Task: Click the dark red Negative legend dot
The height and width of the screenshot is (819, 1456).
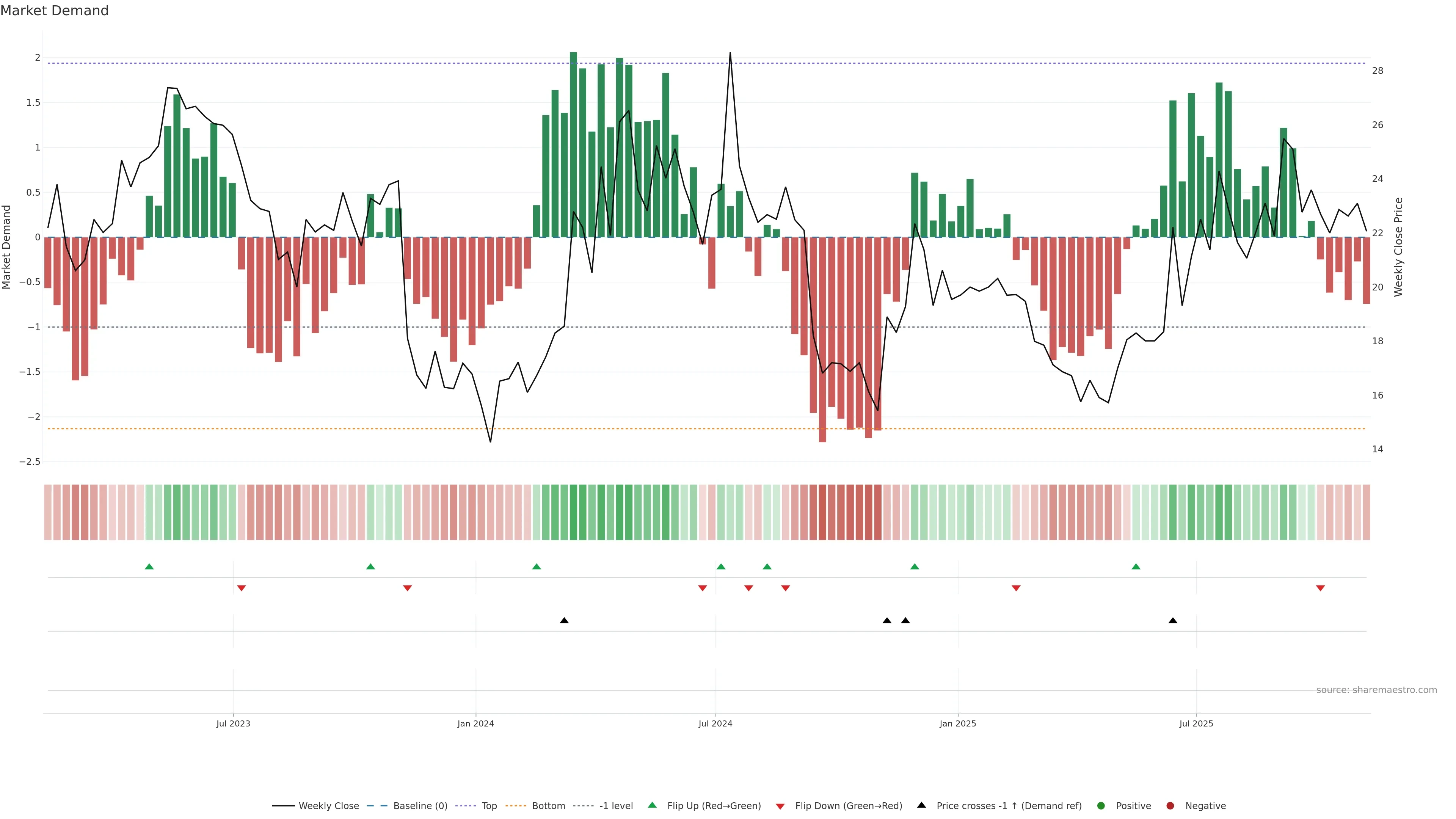Action: (1170, 806)
